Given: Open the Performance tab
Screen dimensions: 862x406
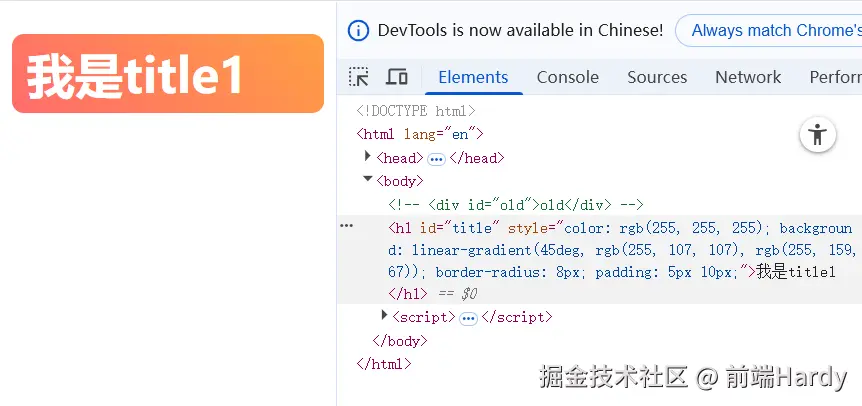Looking at the screenshot, I should coord(835,77).
